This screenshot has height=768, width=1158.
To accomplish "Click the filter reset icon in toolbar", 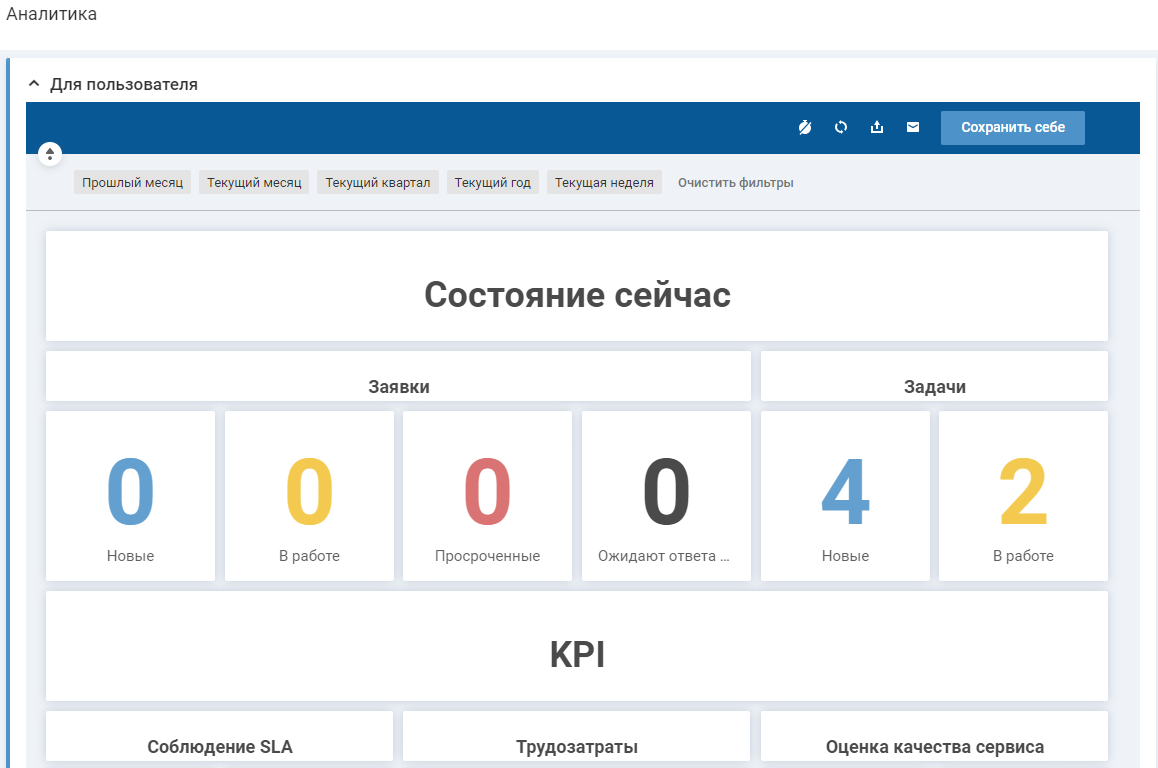I will point(805,127).
